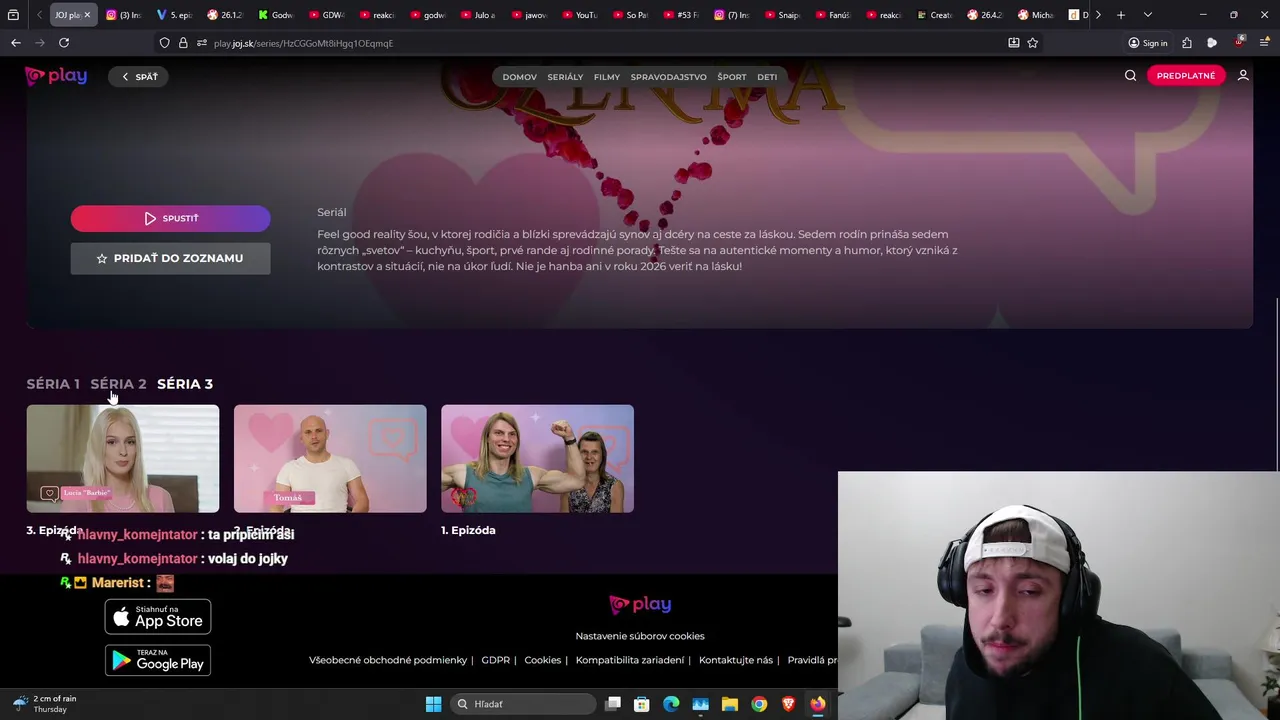
Task: Open the user profile icon
Action: [1243, 76]
